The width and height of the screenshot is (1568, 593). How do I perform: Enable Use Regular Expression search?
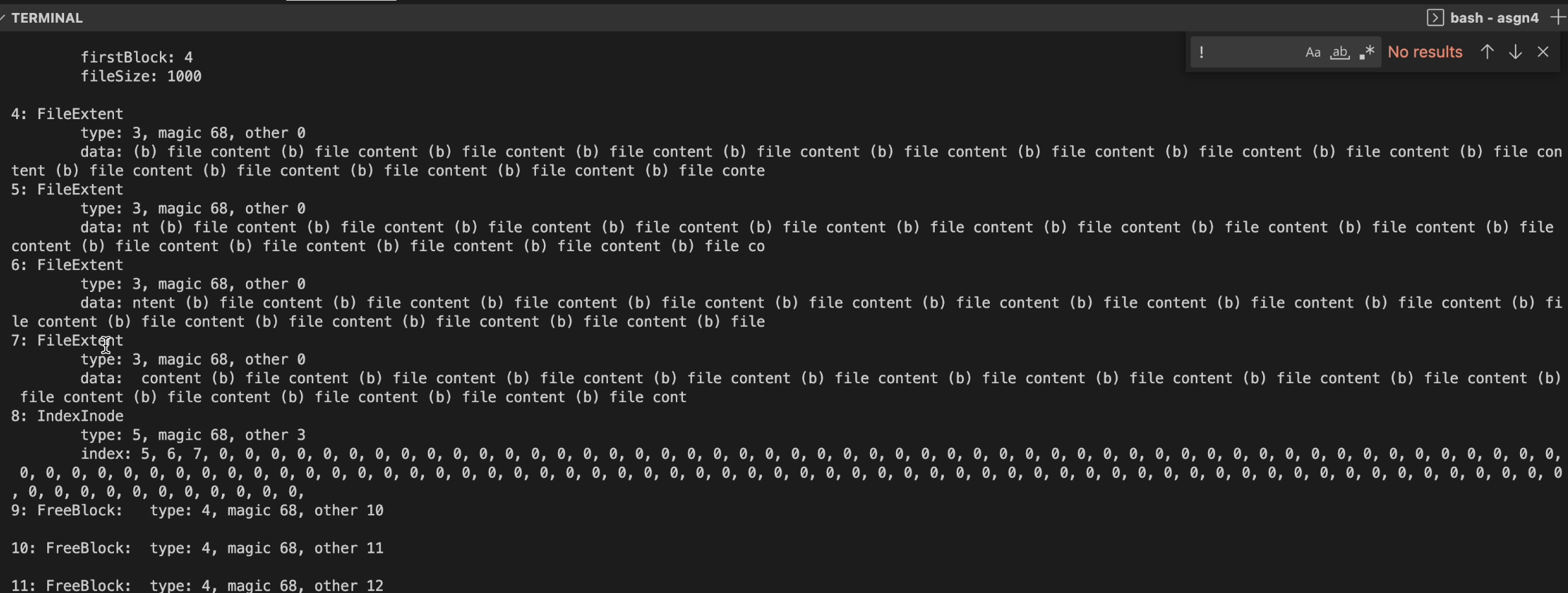click(x=1367, y=52)
